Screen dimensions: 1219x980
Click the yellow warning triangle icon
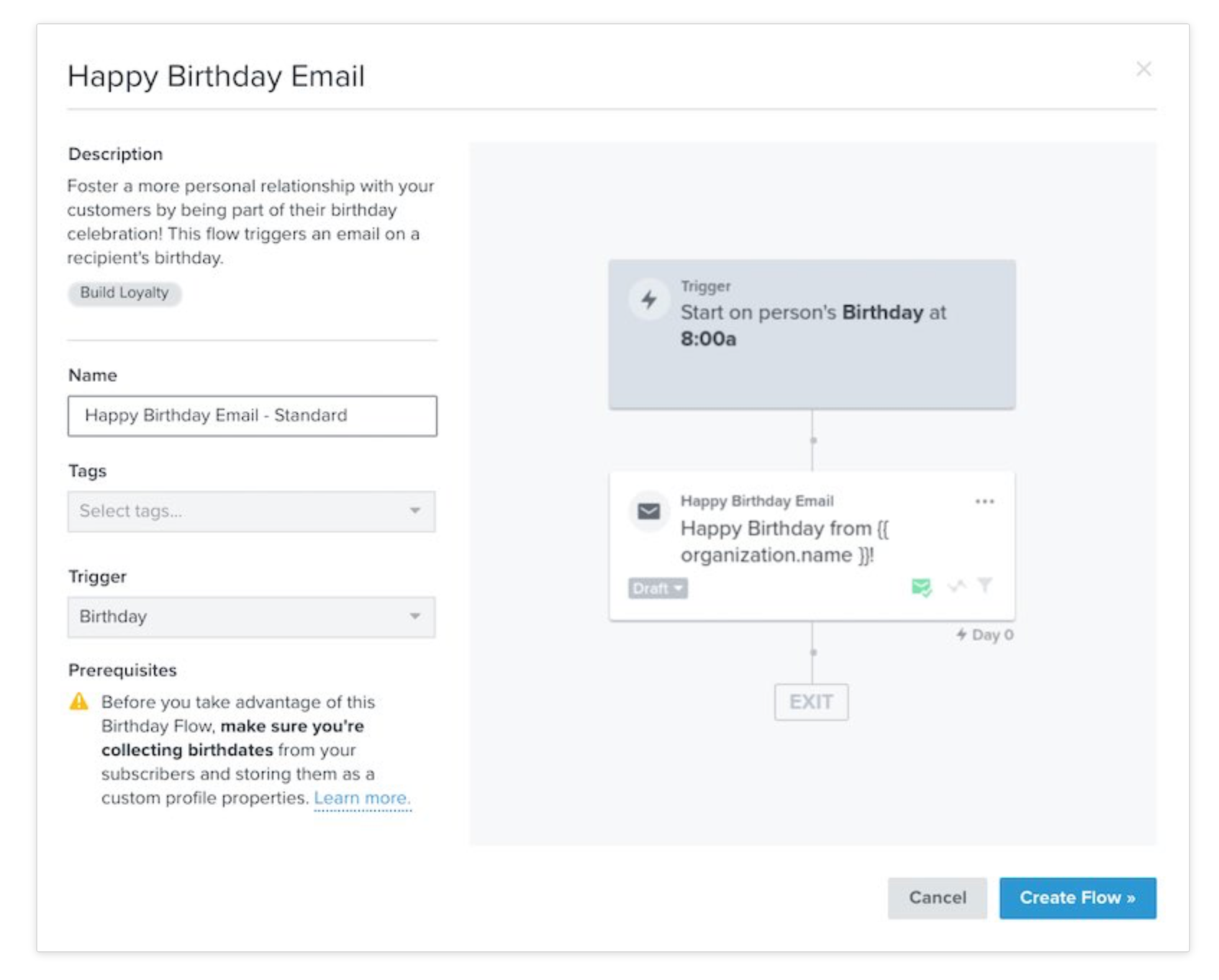tap(78, 702)
